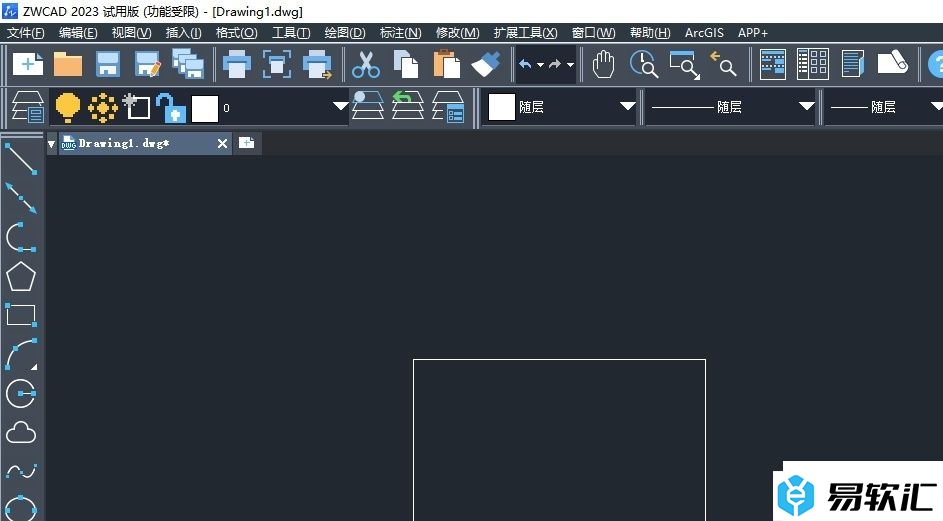Open the lineweight 随层 dropdown
This screenshot has height=521, width=943.
936,106
